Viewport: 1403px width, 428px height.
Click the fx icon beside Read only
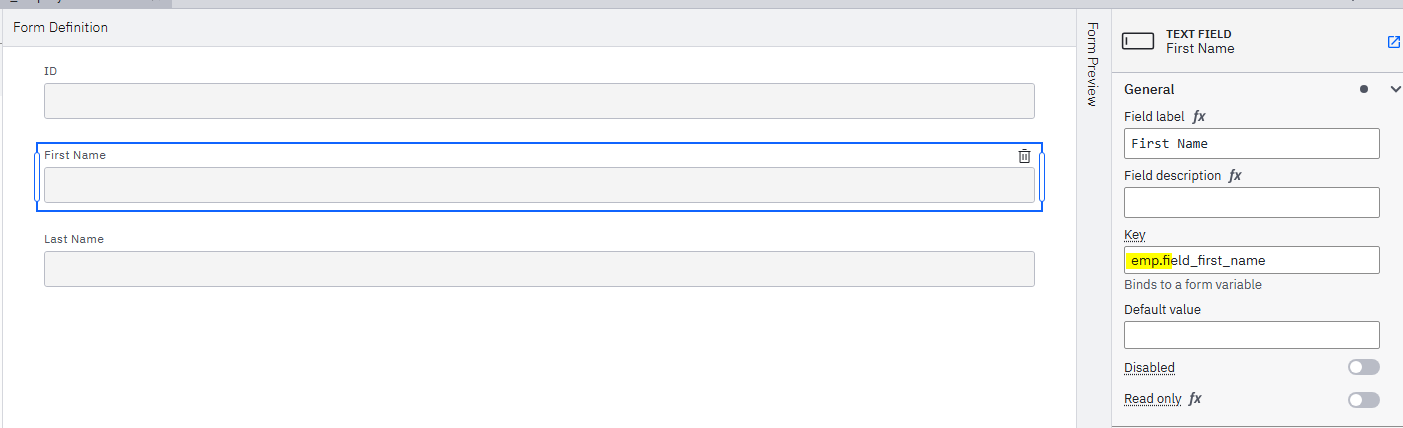[x=1195, y=398]
